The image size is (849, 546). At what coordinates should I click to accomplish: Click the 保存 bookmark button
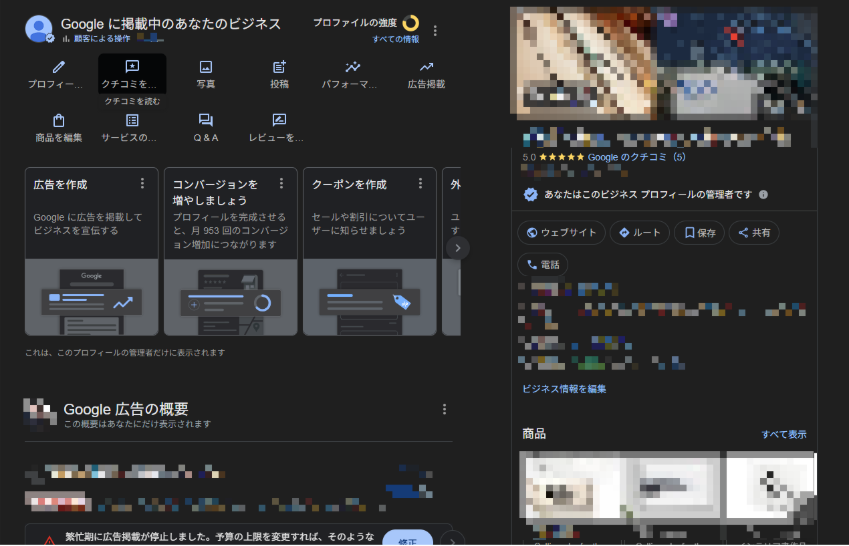[700, 232]
